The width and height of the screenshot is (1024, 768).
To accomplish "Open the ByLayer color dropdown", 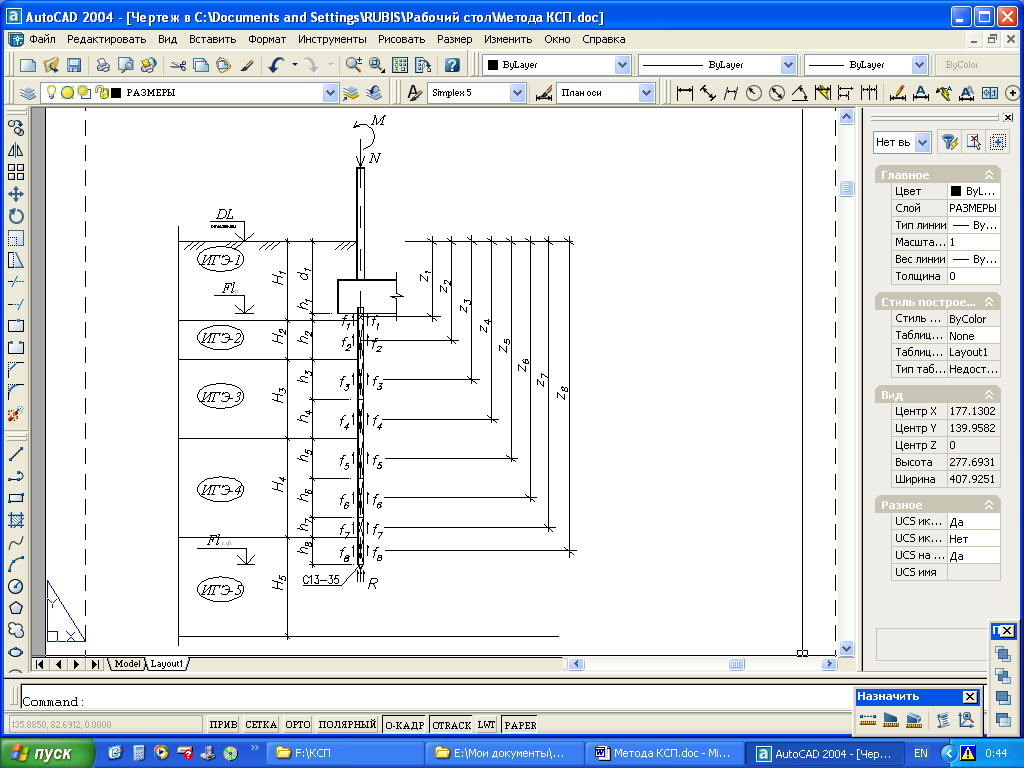I will click(x=622, y=65).
